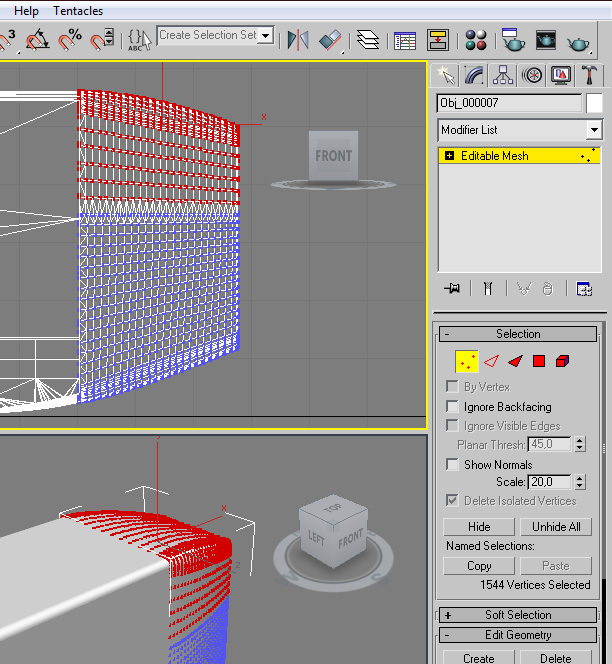Switch to the Display command panel
The width and height of the screenshot is (612, 664).
[561, 75]
